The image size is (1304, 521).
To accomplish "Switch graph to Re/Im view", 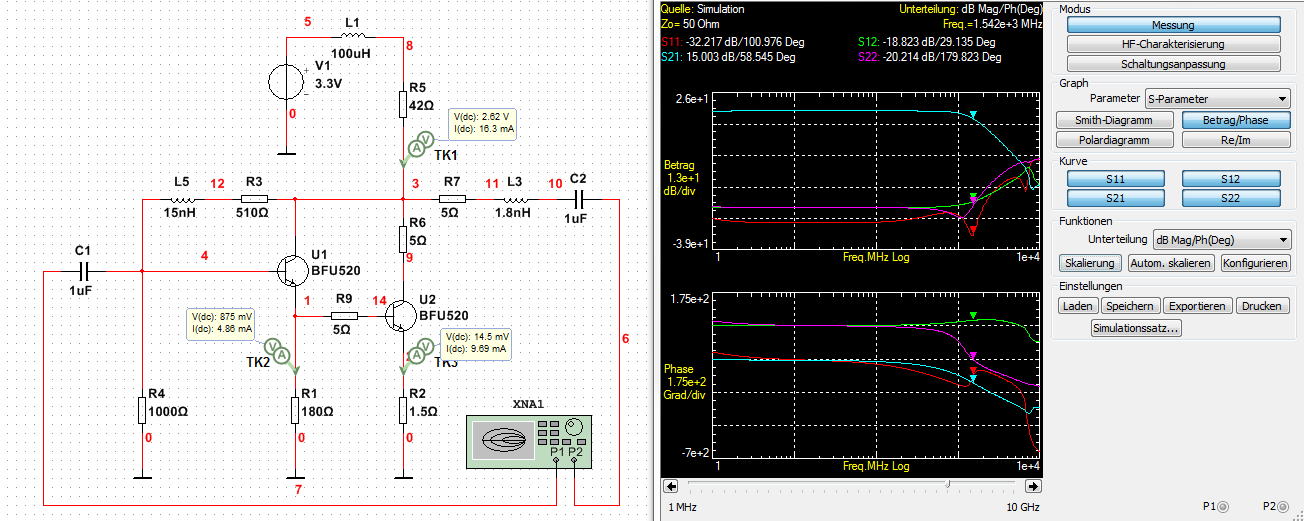I will (1236, 140).
